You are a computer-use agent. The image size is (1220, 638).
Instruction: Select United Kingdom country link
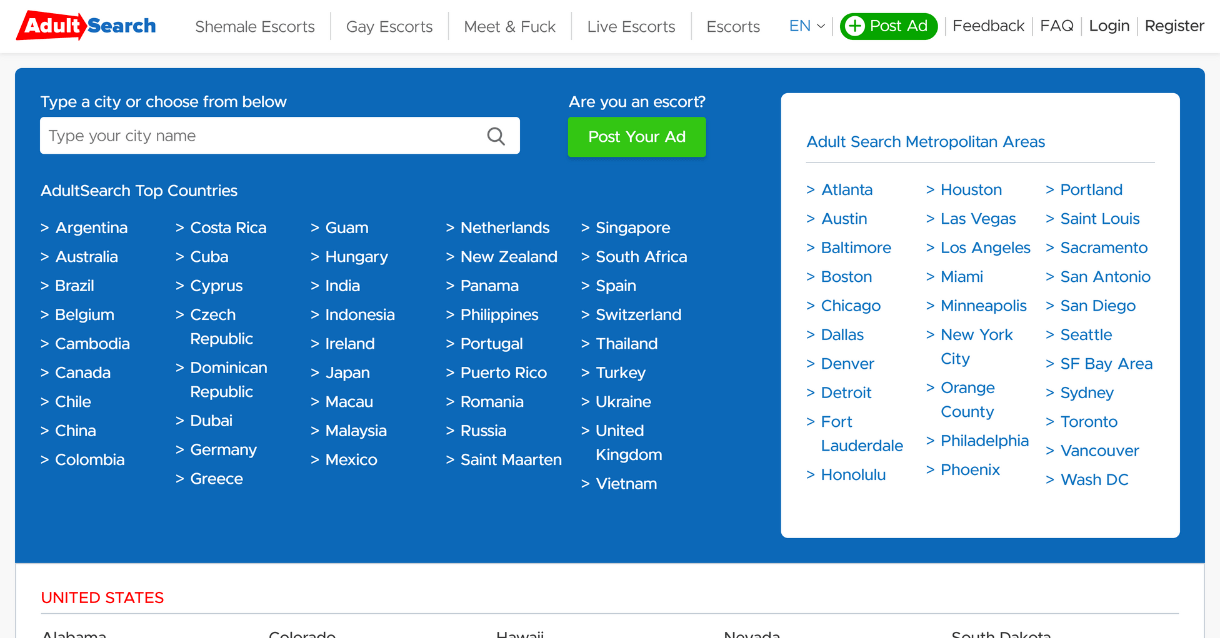pos(628,443)
